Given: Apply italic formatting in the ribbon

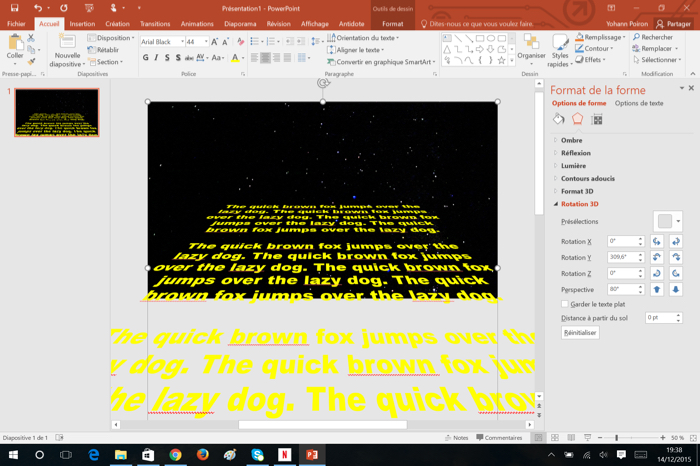Looking at the screenshot, I should pyautogui.click(x=158, y=58).
